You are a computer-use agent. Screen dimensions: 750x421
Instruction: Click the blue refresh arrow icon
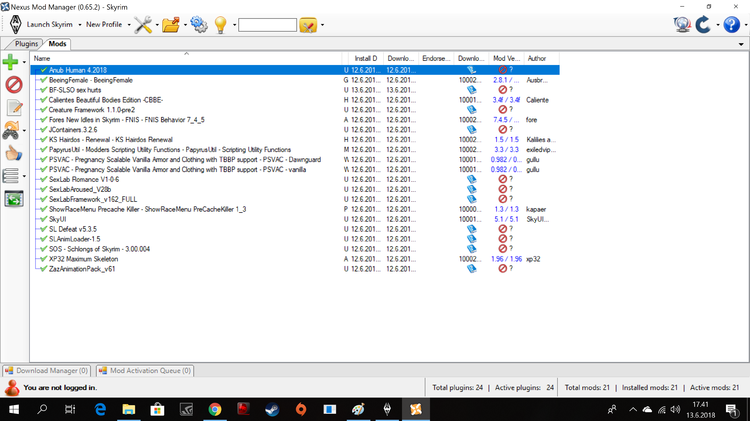click(x=703, y=24)
